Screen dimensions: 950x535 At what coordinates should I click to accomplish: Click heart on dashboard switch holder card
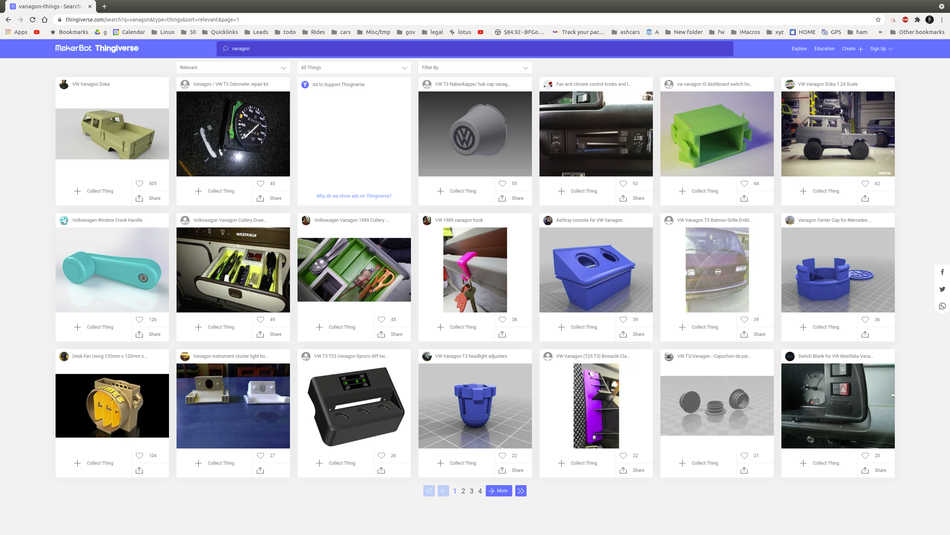(744, 184)
